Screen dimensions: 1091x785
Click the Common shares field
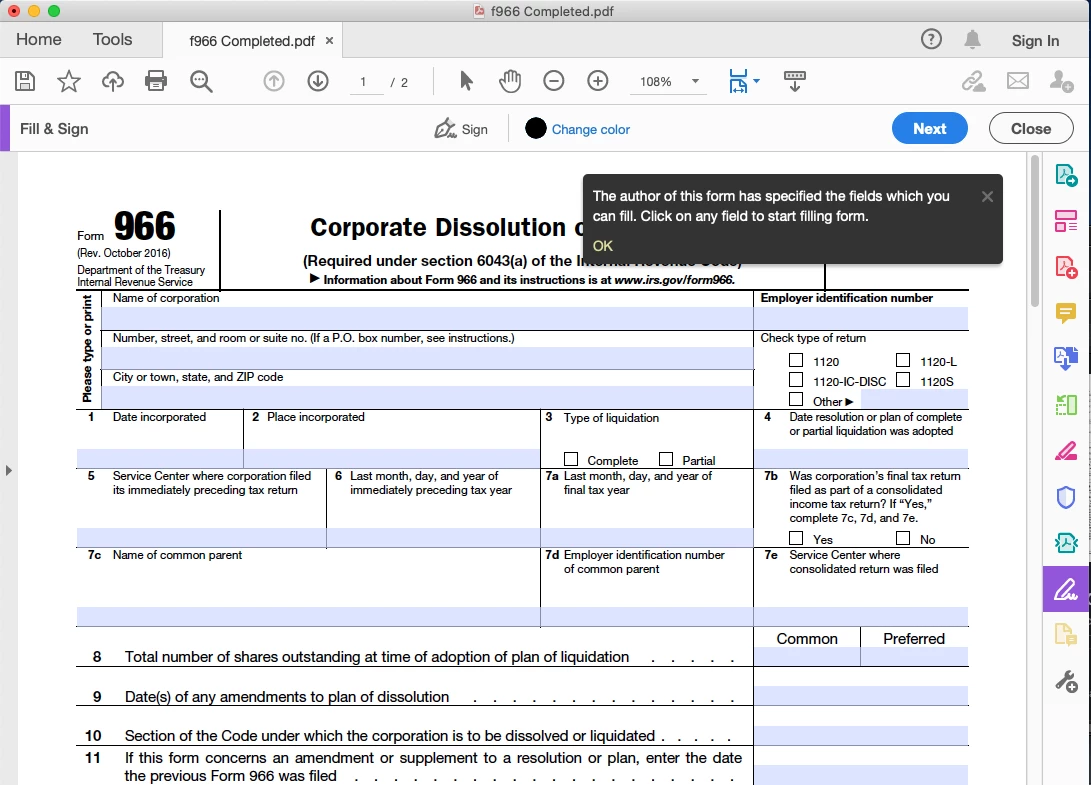tap(806, 656)
